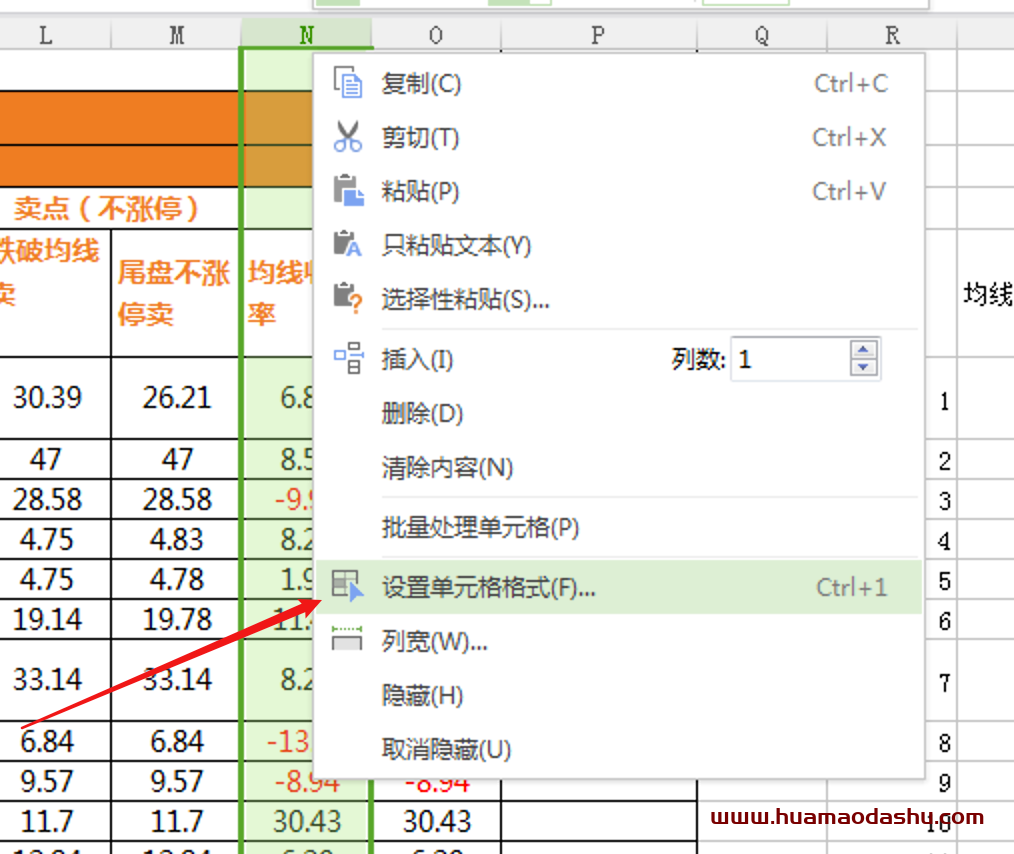The image size is (1014, 854).
Task: Select 只粘贴文本(Y) menu entry
Action: (618, 245)
